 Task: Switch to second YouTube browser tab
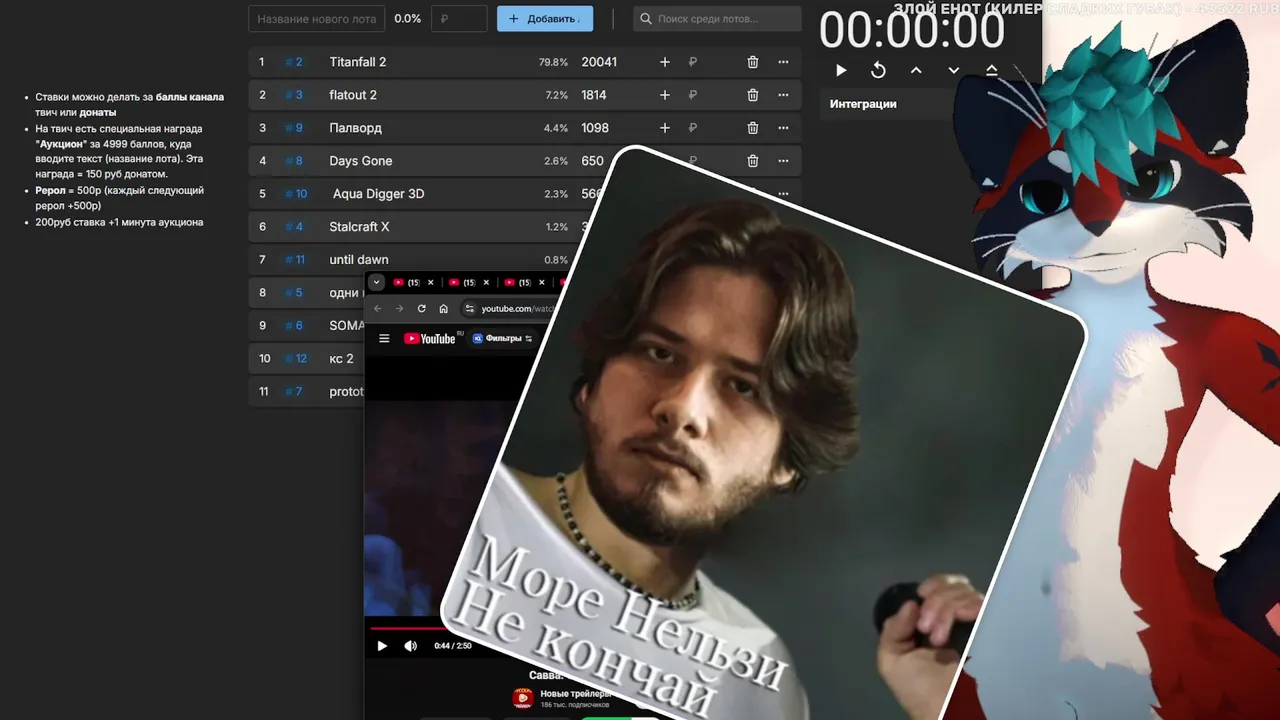tap(462, 283)
